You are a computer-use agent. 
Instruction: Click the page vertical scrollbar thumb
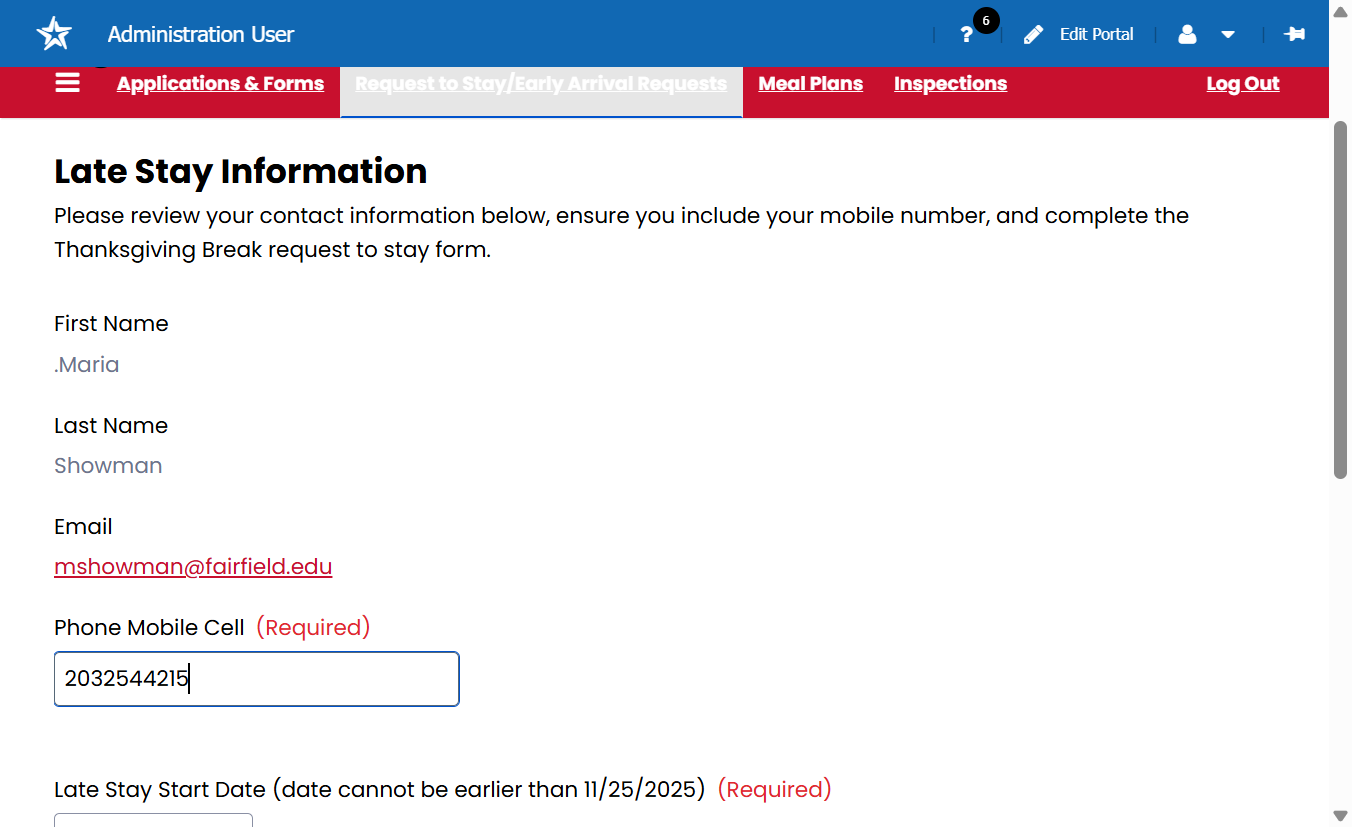(x=1341, y=300)
